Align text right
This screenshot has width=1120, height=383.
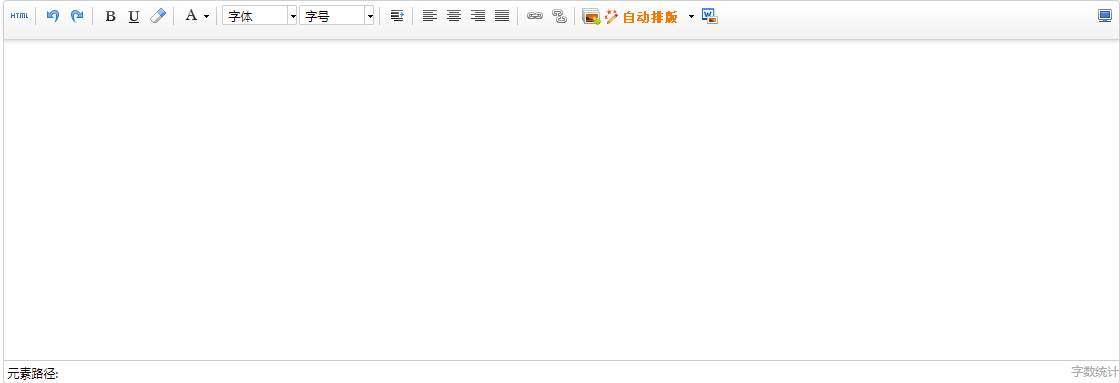tap(478, 16)
